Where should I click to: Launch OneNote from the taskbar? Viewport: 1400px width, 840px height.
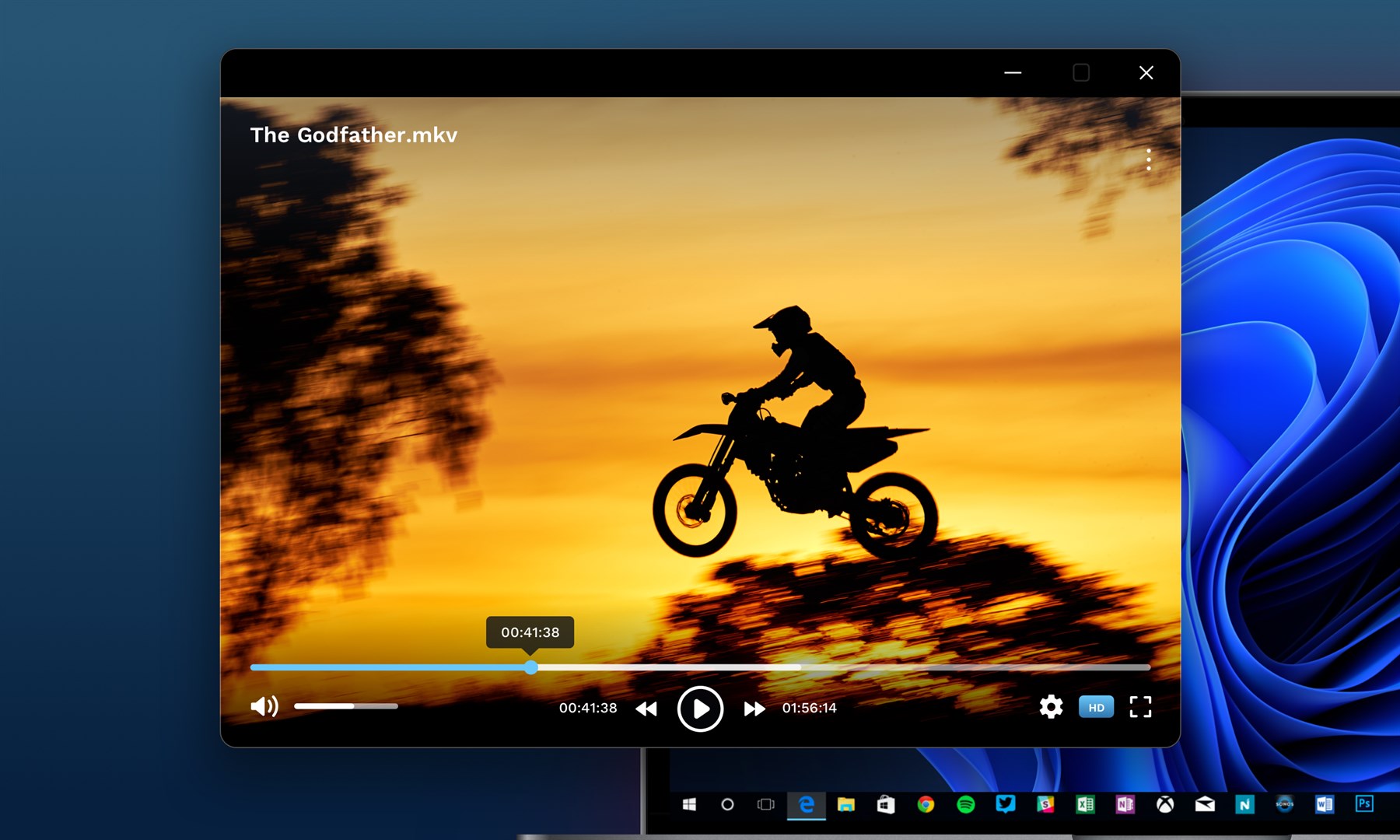[x=1125, y=804]
